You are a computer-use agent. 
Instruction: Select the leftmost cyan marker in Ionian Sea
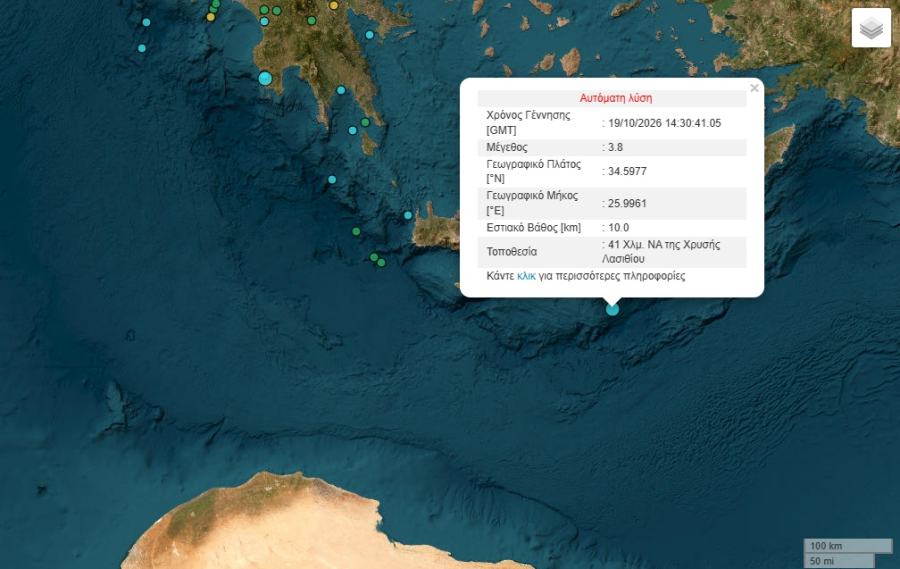pyautogui.click(x=142, y=48)
